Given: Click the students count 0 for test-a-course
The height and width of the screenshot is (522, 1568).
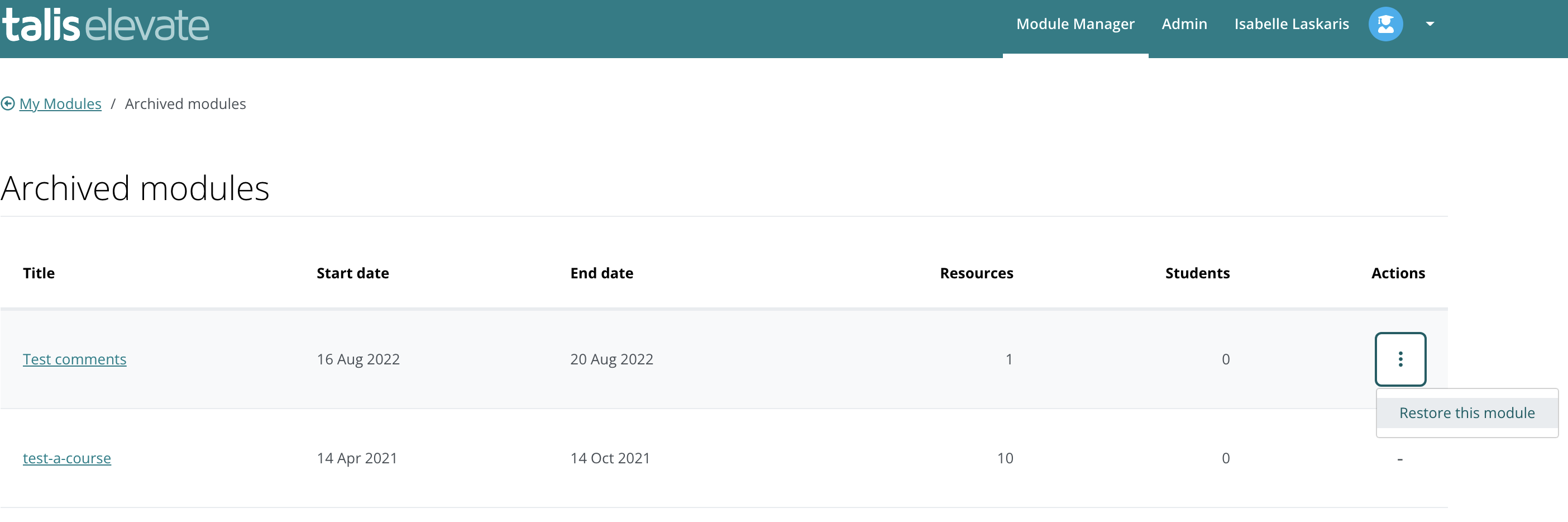Looking at the screenshot, I should [1225, 458].
